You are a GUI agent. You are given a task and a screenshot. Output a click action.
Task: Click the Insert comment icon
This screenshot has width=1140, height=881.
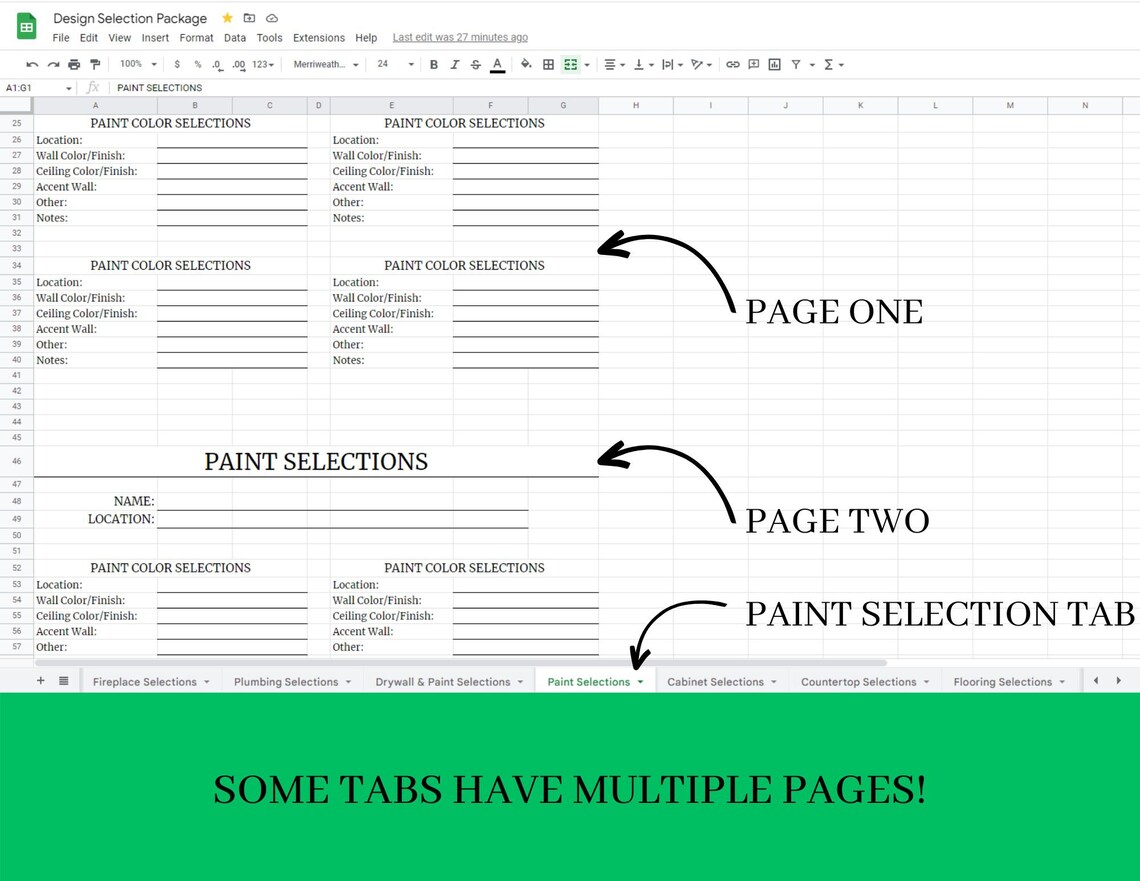754,64
